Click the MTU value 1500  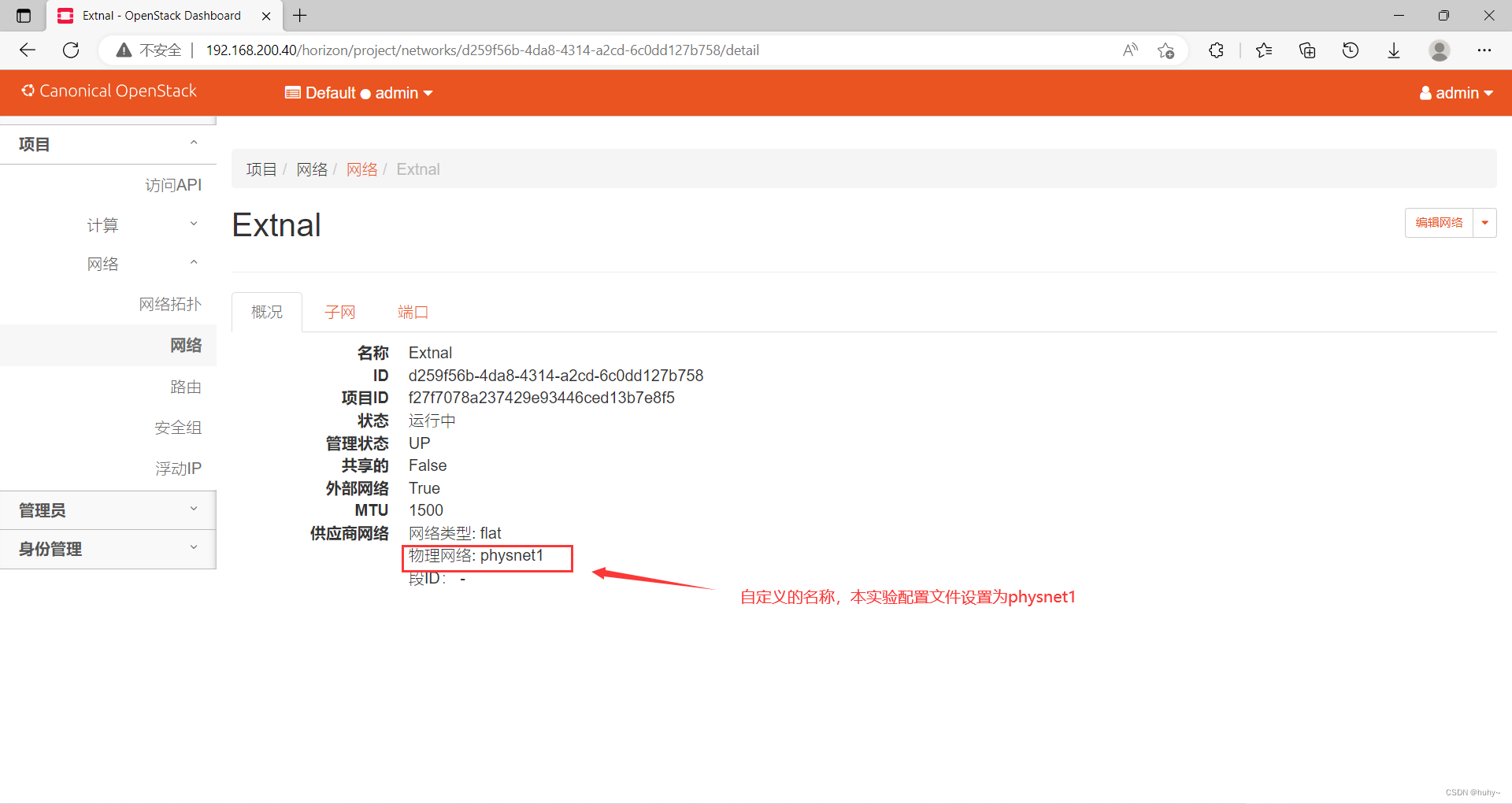pos(426,510)
